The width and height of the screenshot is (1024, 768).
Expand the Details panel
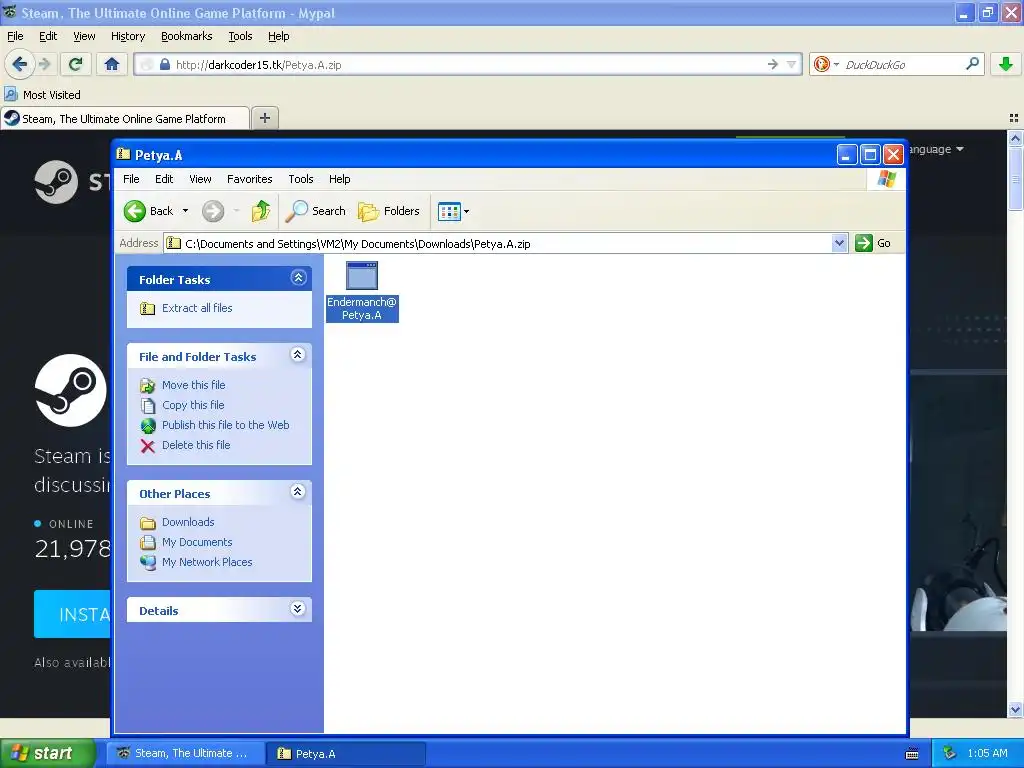coord(298,609)
